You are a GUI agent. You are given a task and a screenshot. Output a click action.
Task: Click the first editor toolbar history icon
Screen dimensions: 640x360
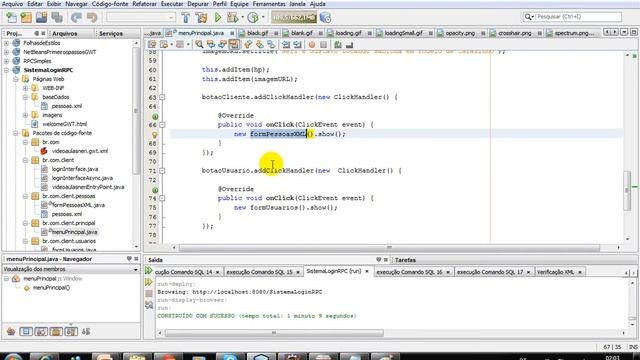click(x=152, y=44)
